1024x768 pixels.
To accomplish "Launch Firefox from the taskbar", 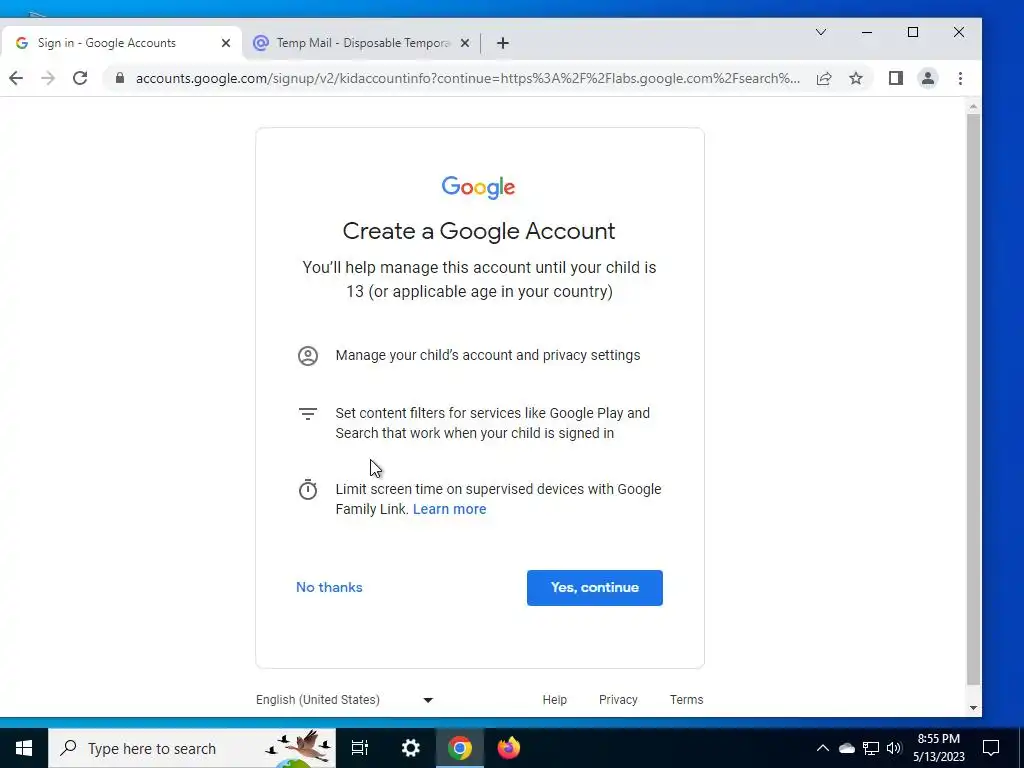I will 509,748.
